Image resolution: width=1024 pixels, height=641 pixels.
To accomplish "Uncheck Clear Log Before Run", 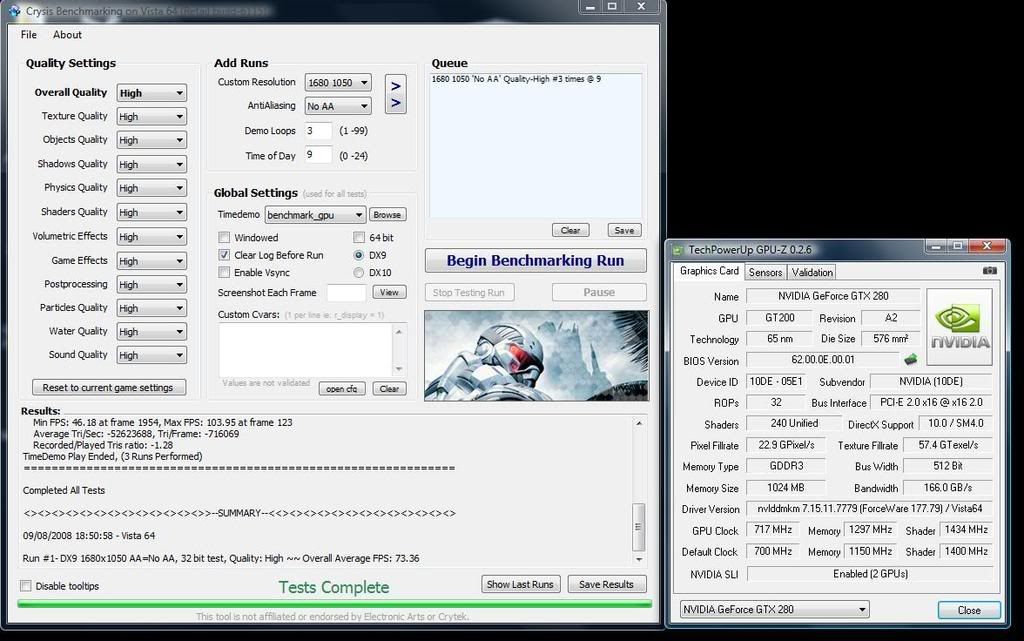I will [x=225, y=255].
